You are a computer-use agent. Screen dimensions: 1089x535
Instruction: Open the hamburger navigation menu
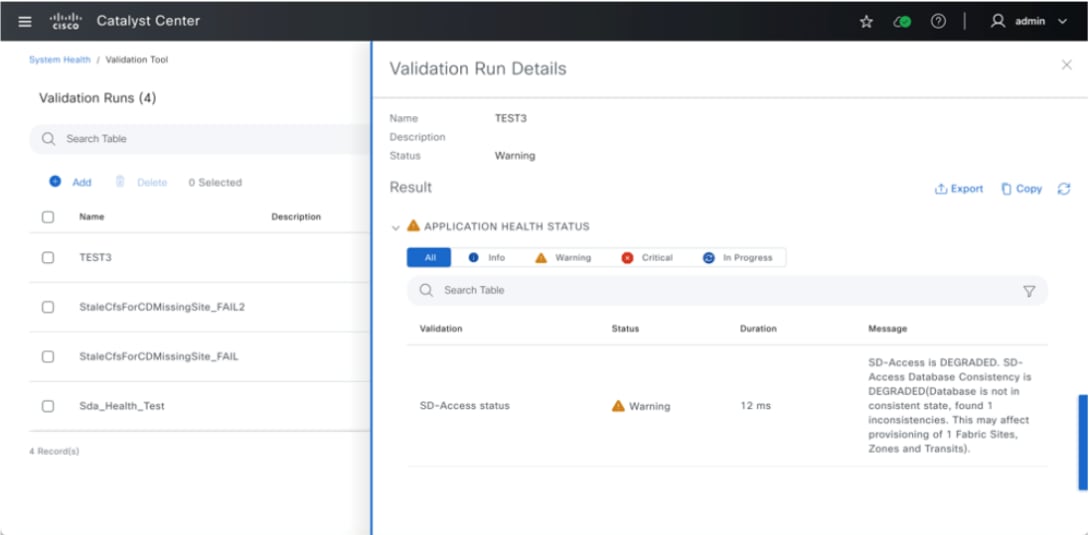(x=25, y=21)
